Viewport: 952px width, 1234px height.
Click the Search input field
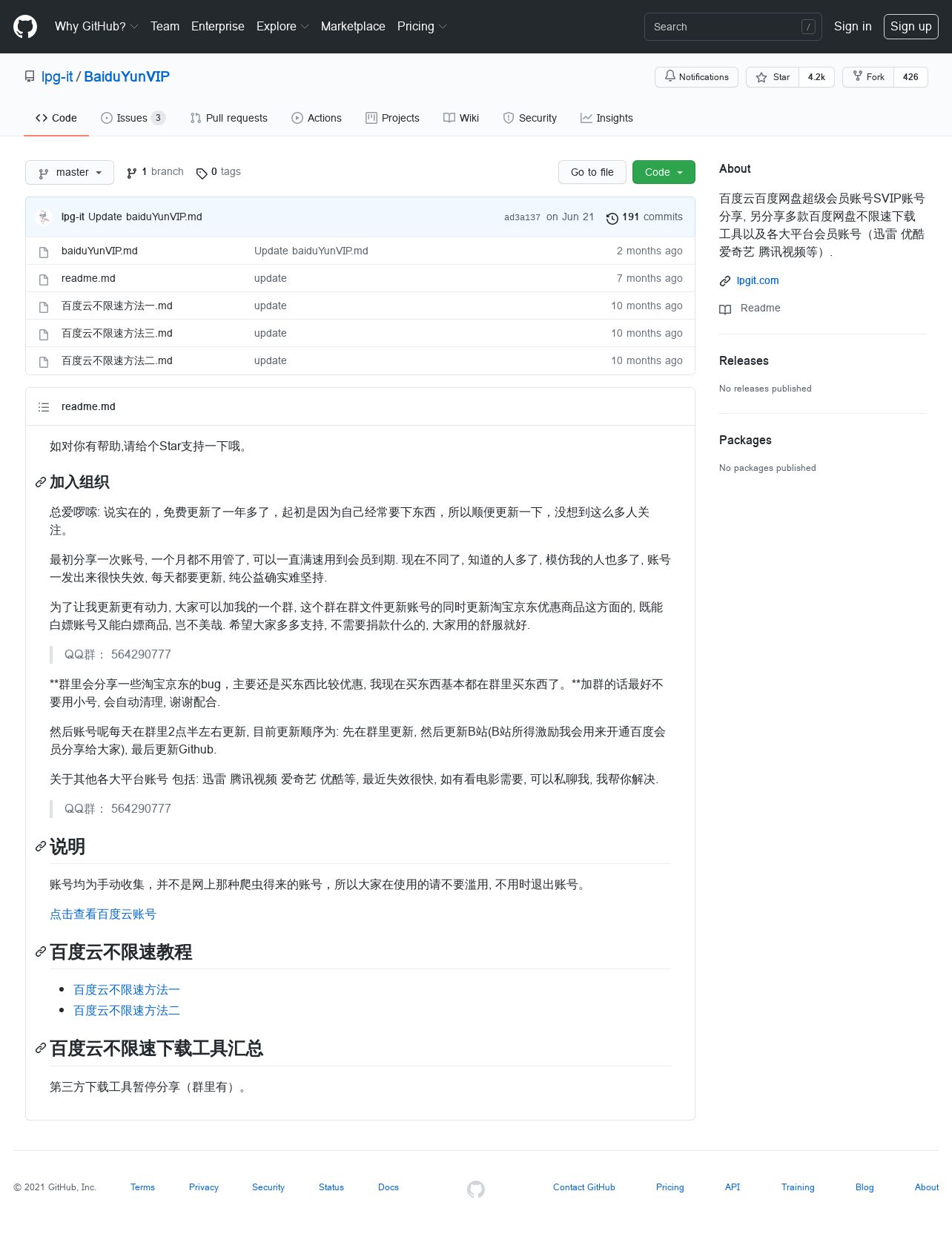click(x=733, y=27)
